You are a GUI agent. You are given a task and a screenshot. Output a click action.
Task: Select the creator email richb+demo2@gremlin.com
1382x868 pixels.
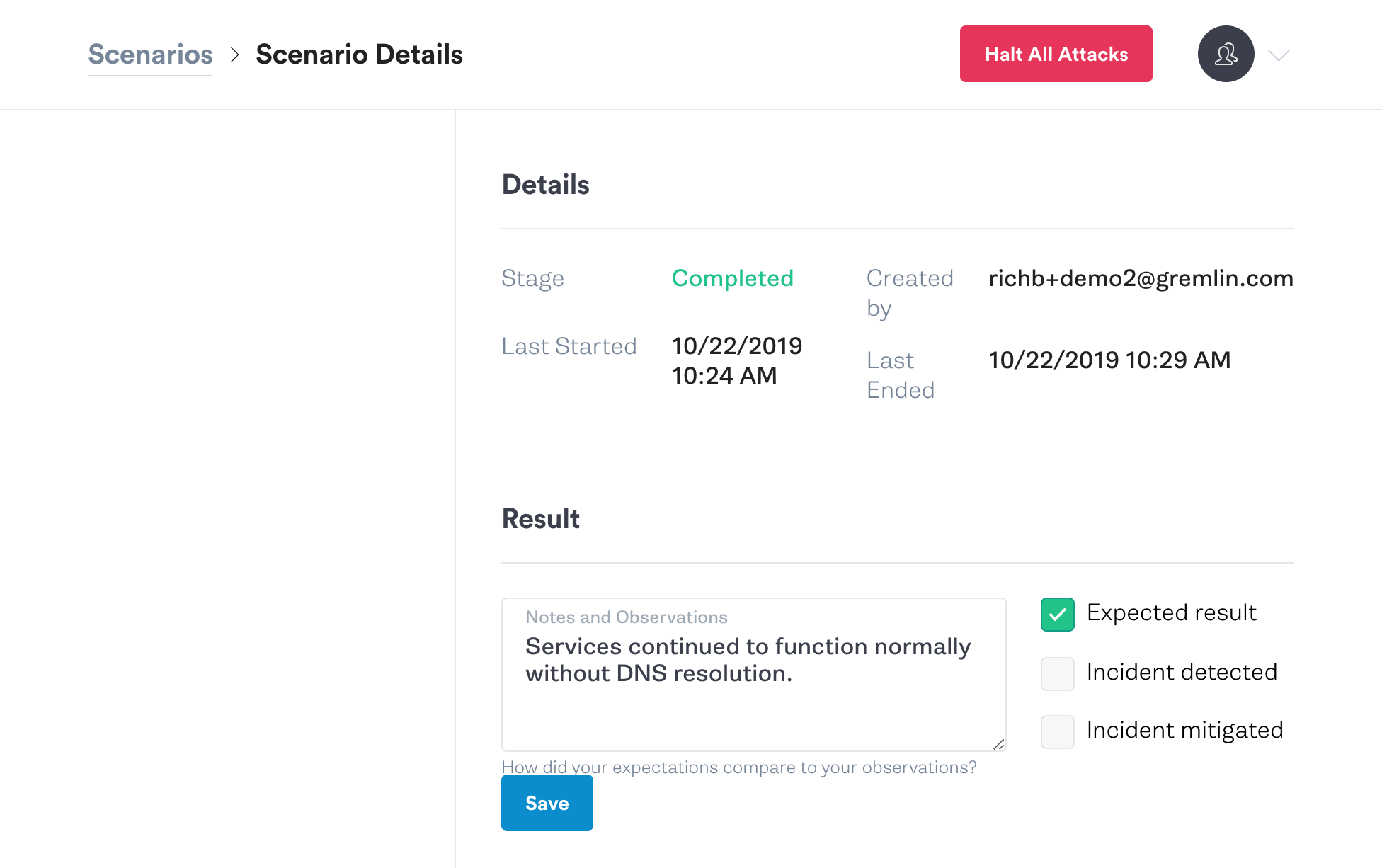(1141, 278)
